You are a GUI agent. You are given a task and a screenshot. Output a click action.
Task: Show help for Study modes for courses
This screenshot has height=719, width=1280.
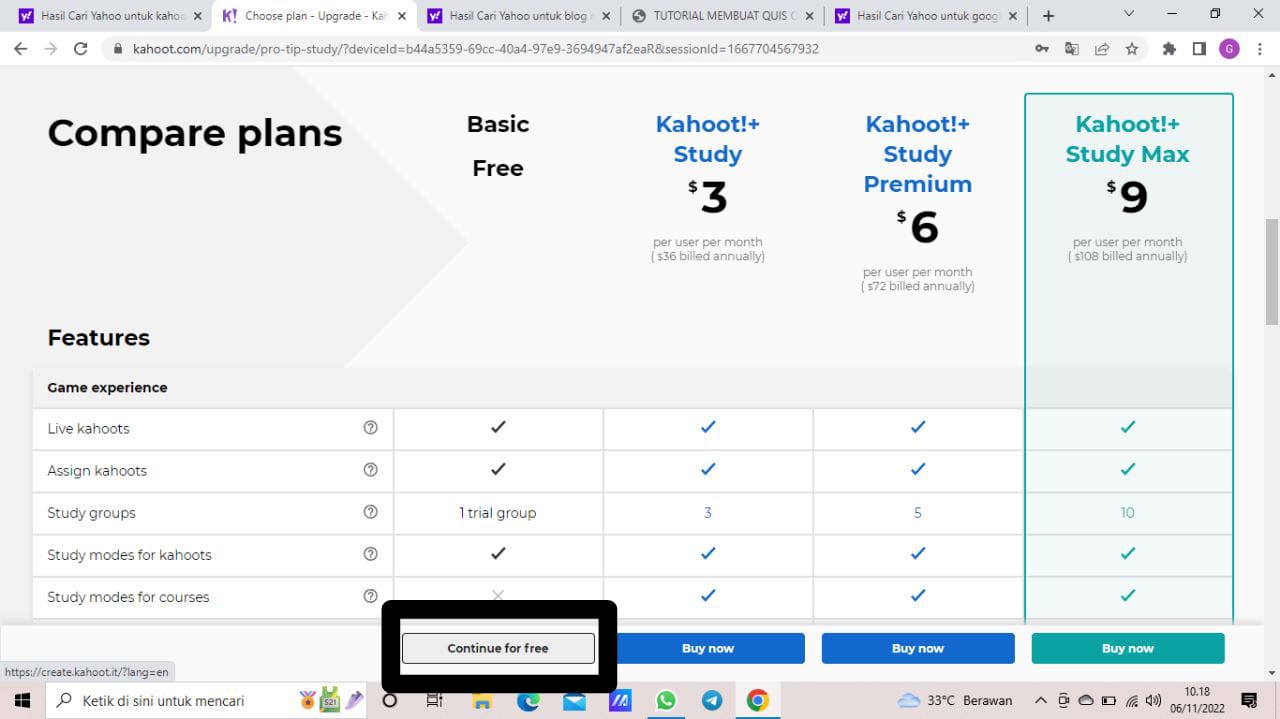(x=370, y=596)
